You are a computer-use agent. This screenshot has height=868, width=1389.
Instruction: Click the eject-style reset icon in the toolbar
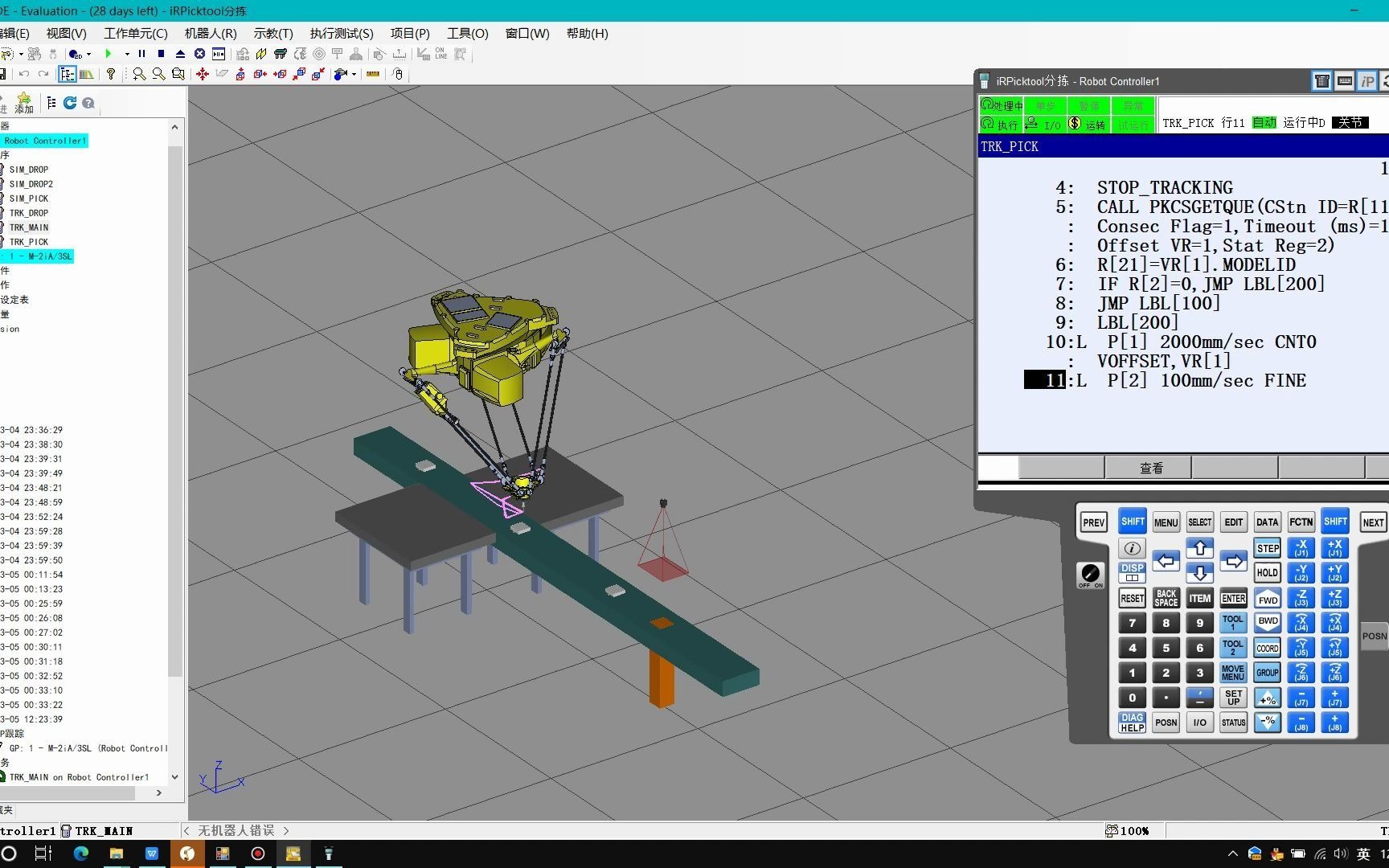tap(180, 54)
